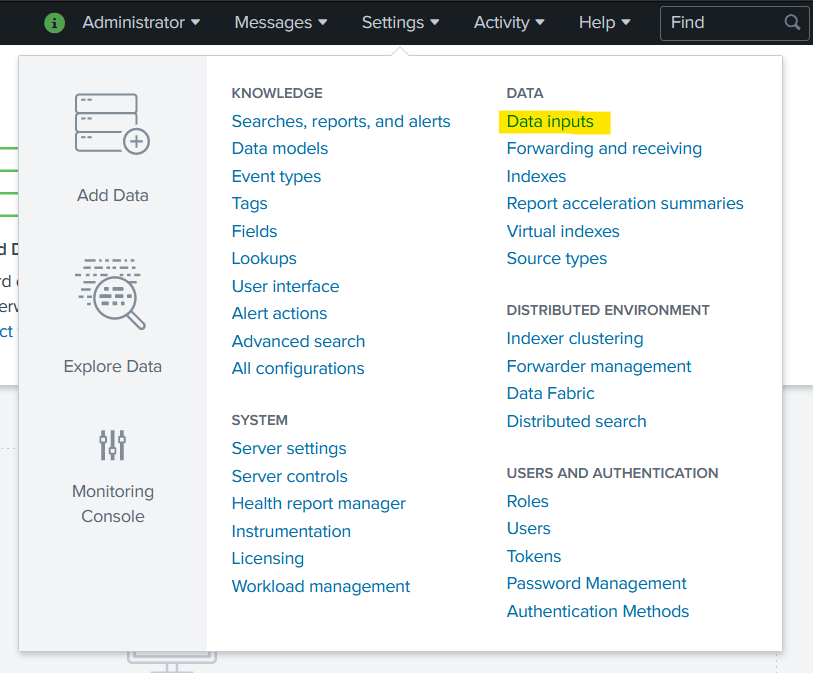This screenshot has width=813, height=673.
Task: Open Instrumentation settings
Action: [291, 531]
